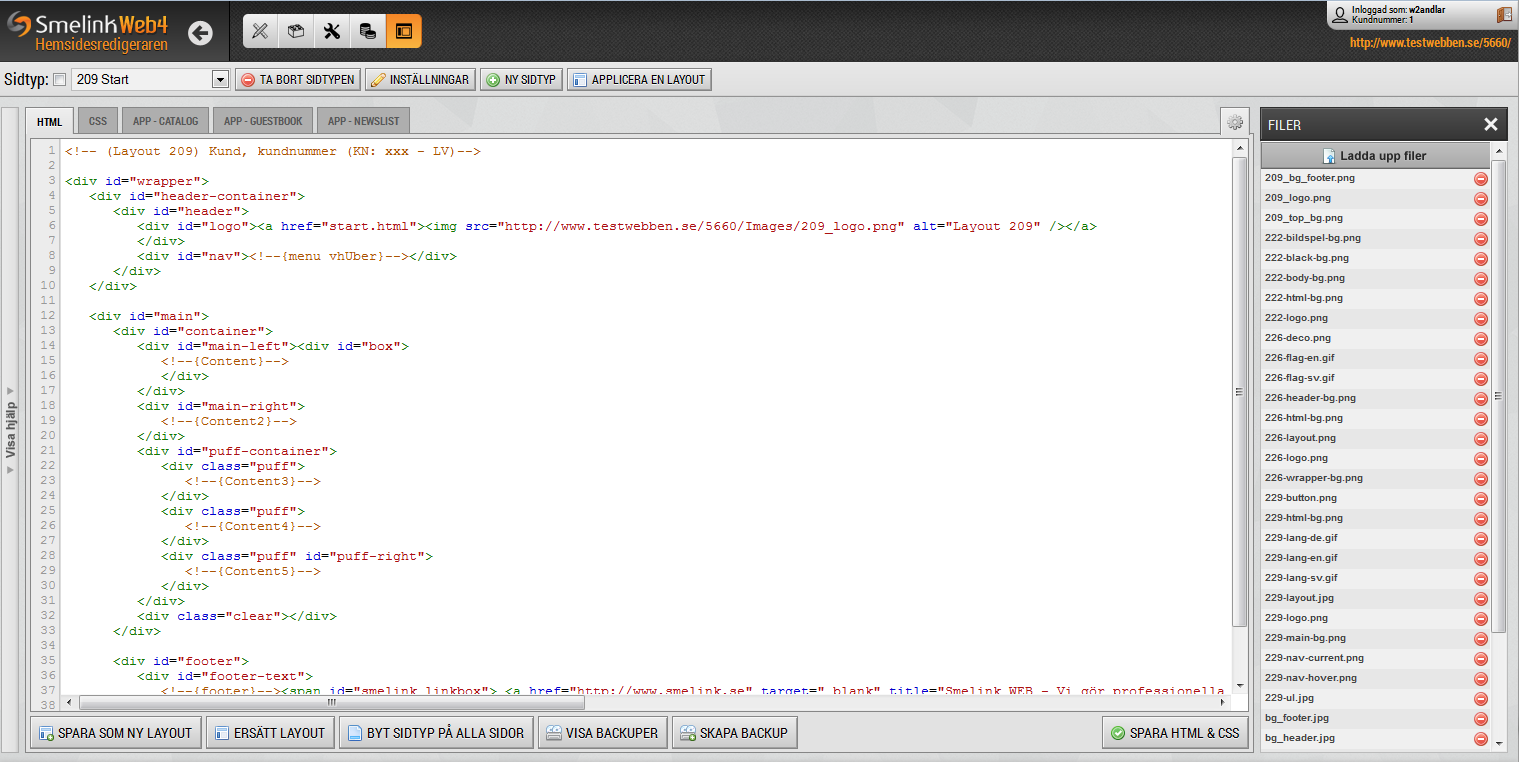Click the logout door icon
The height and width of the screenshot is (762, 1519).
pyautogui.click(x=1504, y=15)
